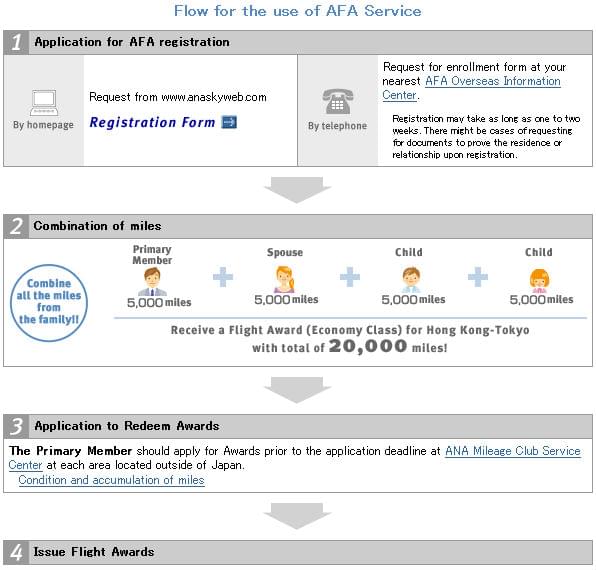Click 'The Primary Member' bold text
This screenshot has width=596, height=570.
coord(71,451)
